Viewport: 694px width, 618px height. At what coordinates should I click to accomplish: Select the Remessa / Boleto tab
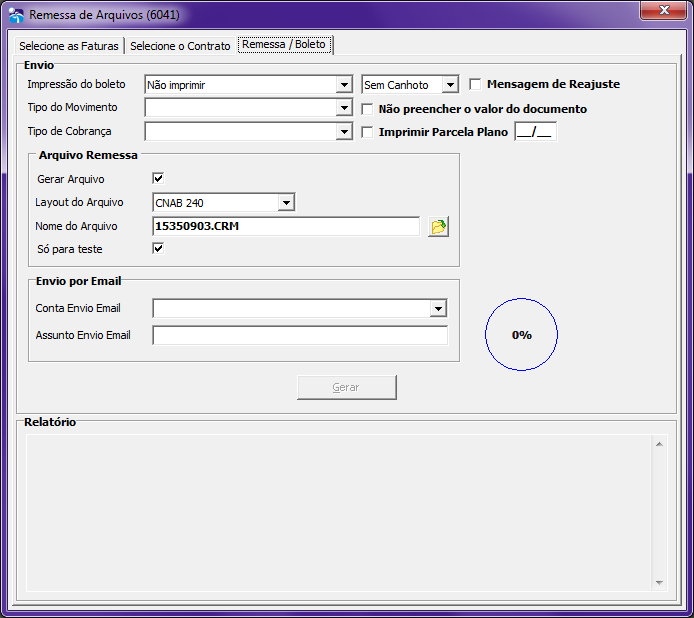point(284,44)
